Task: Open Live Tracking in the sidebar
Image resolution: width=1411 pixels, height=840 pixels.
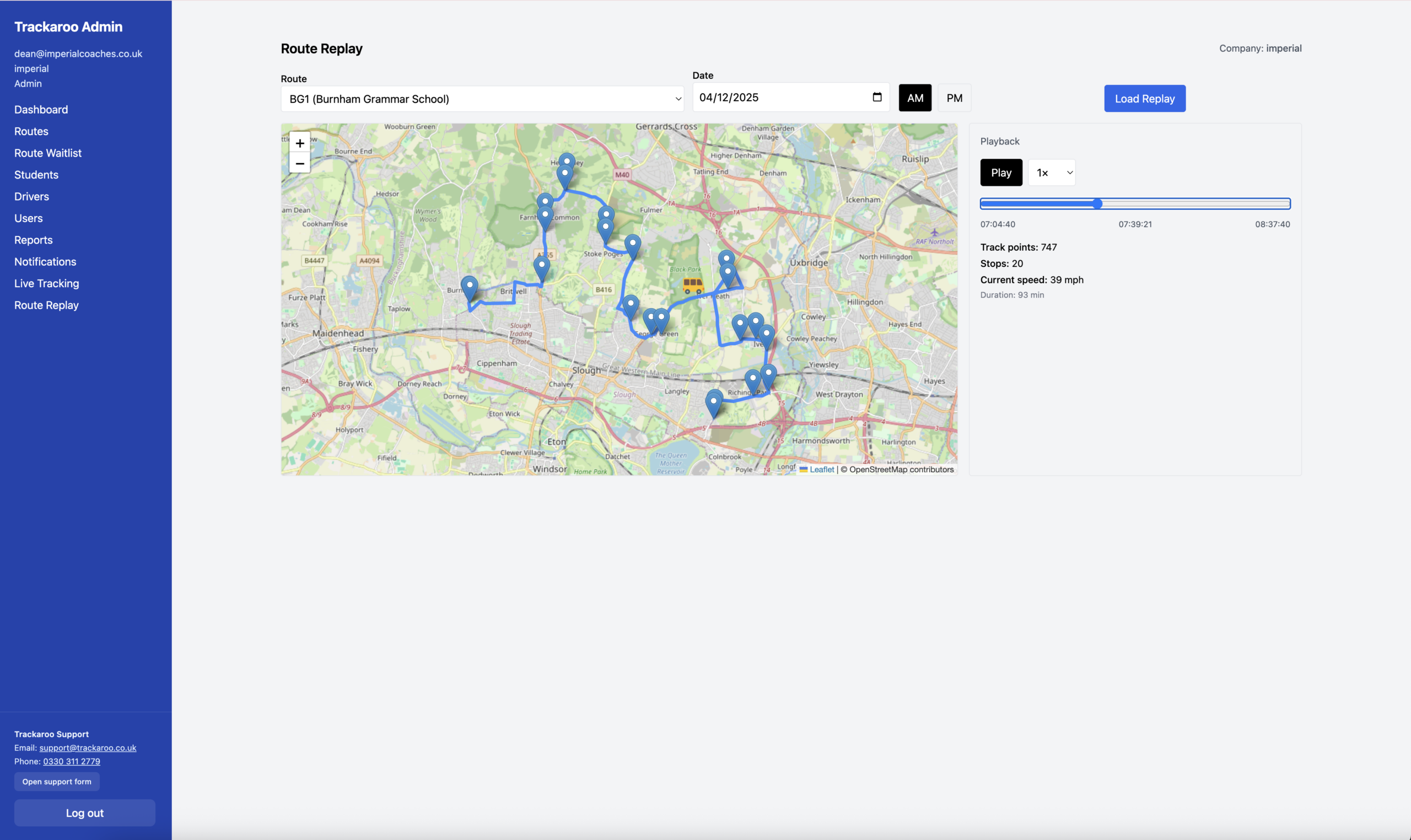Action: pos(46,284)
